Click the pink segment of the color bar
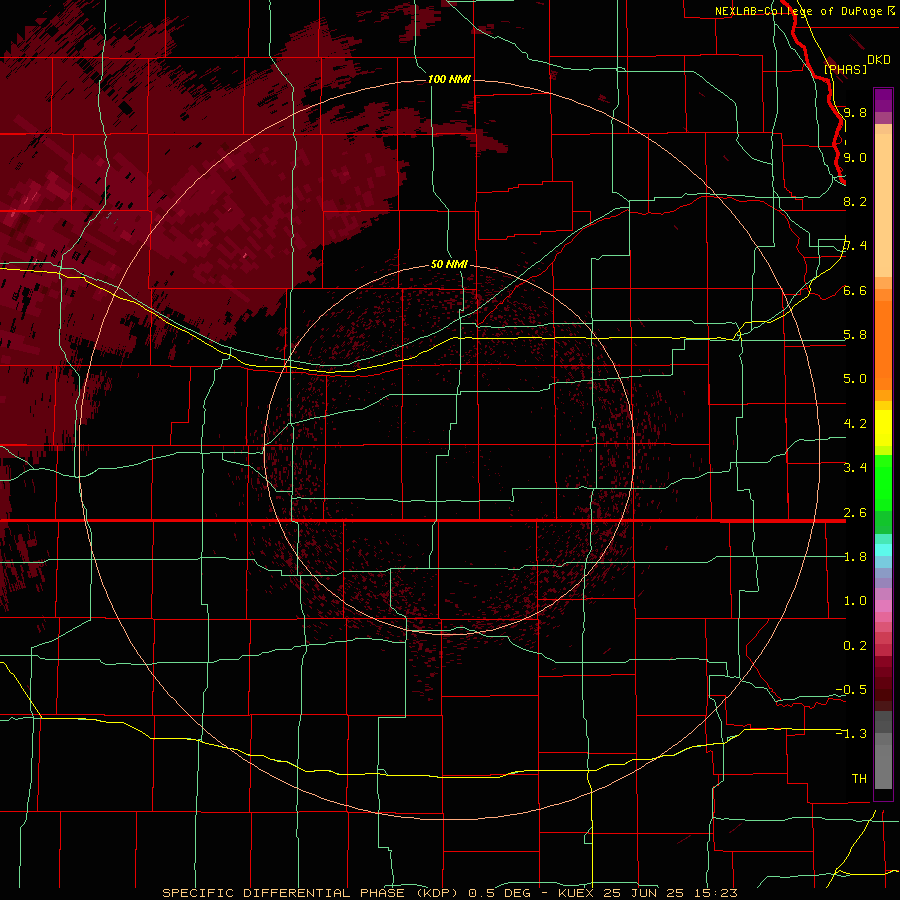Viewport: 900px width, 900px height. tap(883, 606)
